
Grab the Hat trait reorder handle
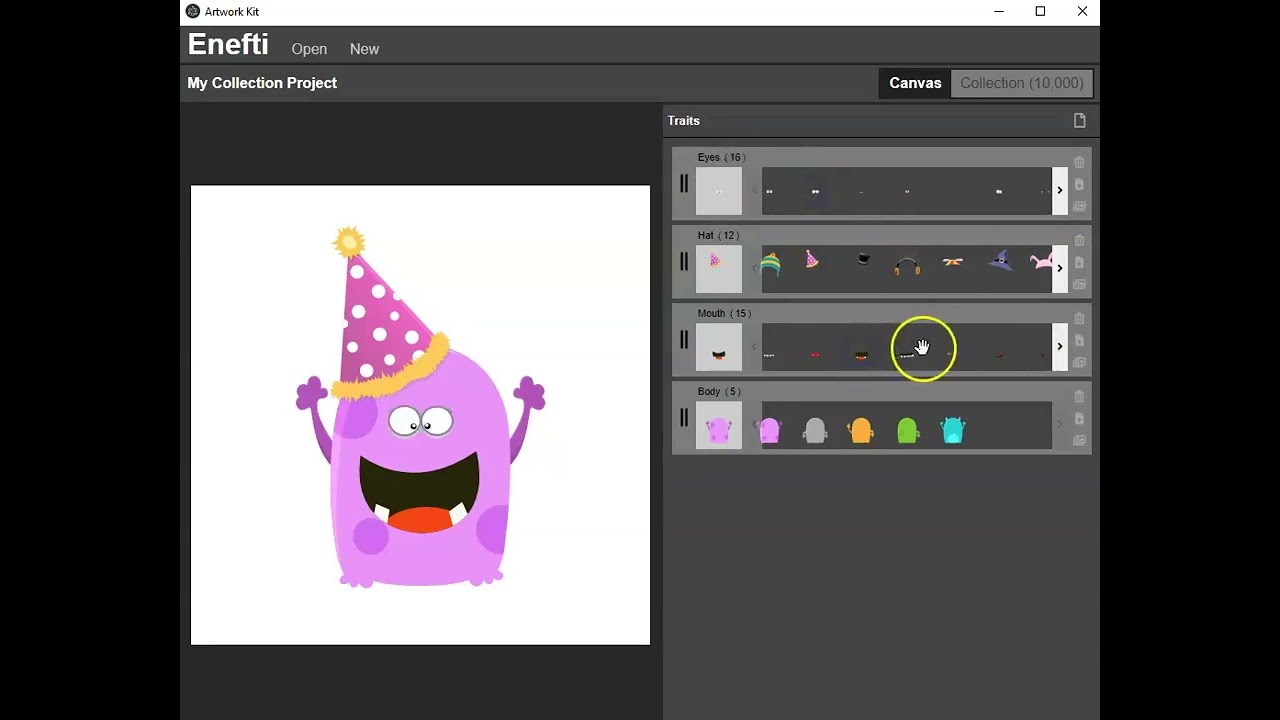pos(684,262)
